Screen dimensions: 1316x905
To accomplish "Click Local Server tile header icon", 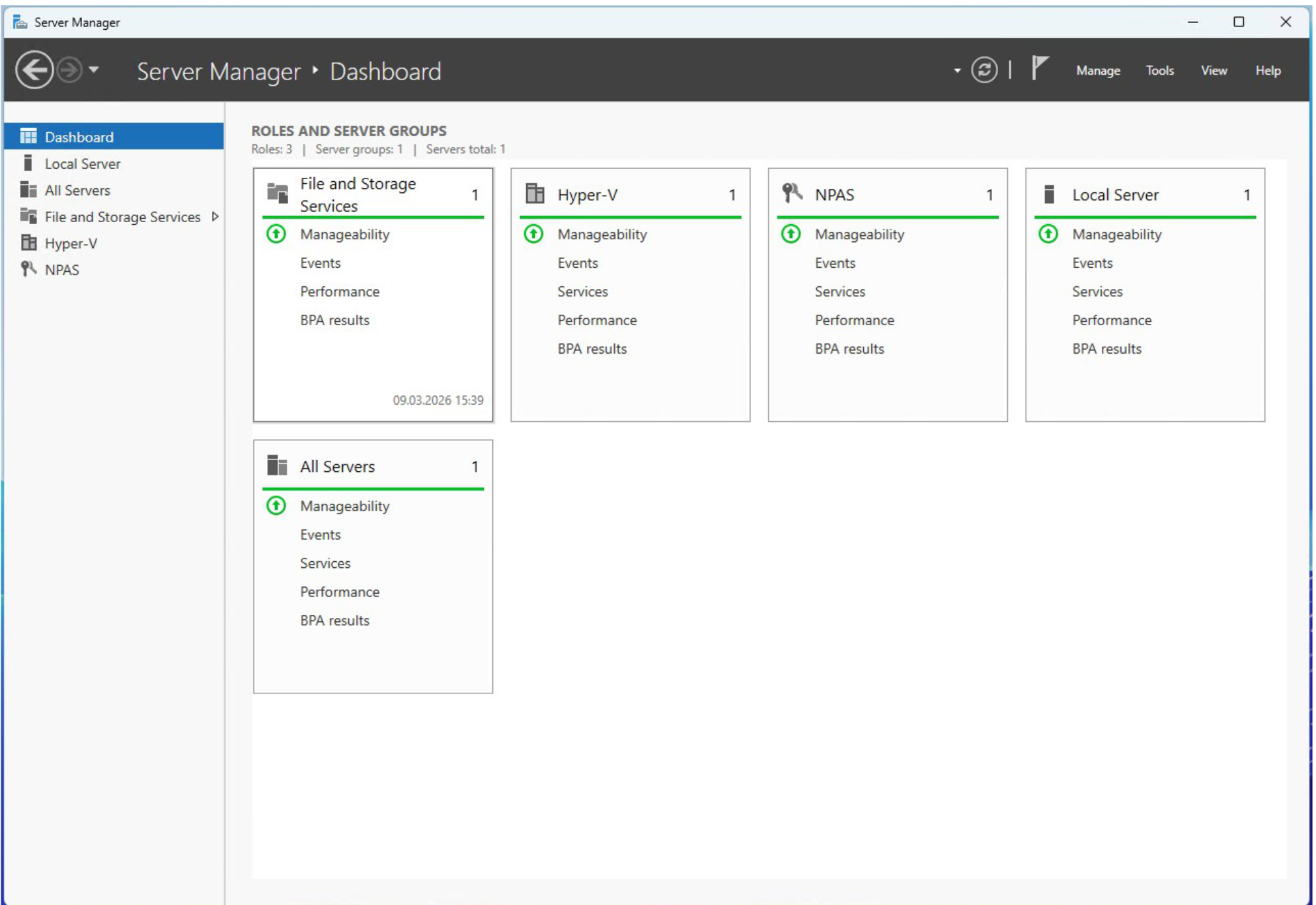I will coord(1049,194).
